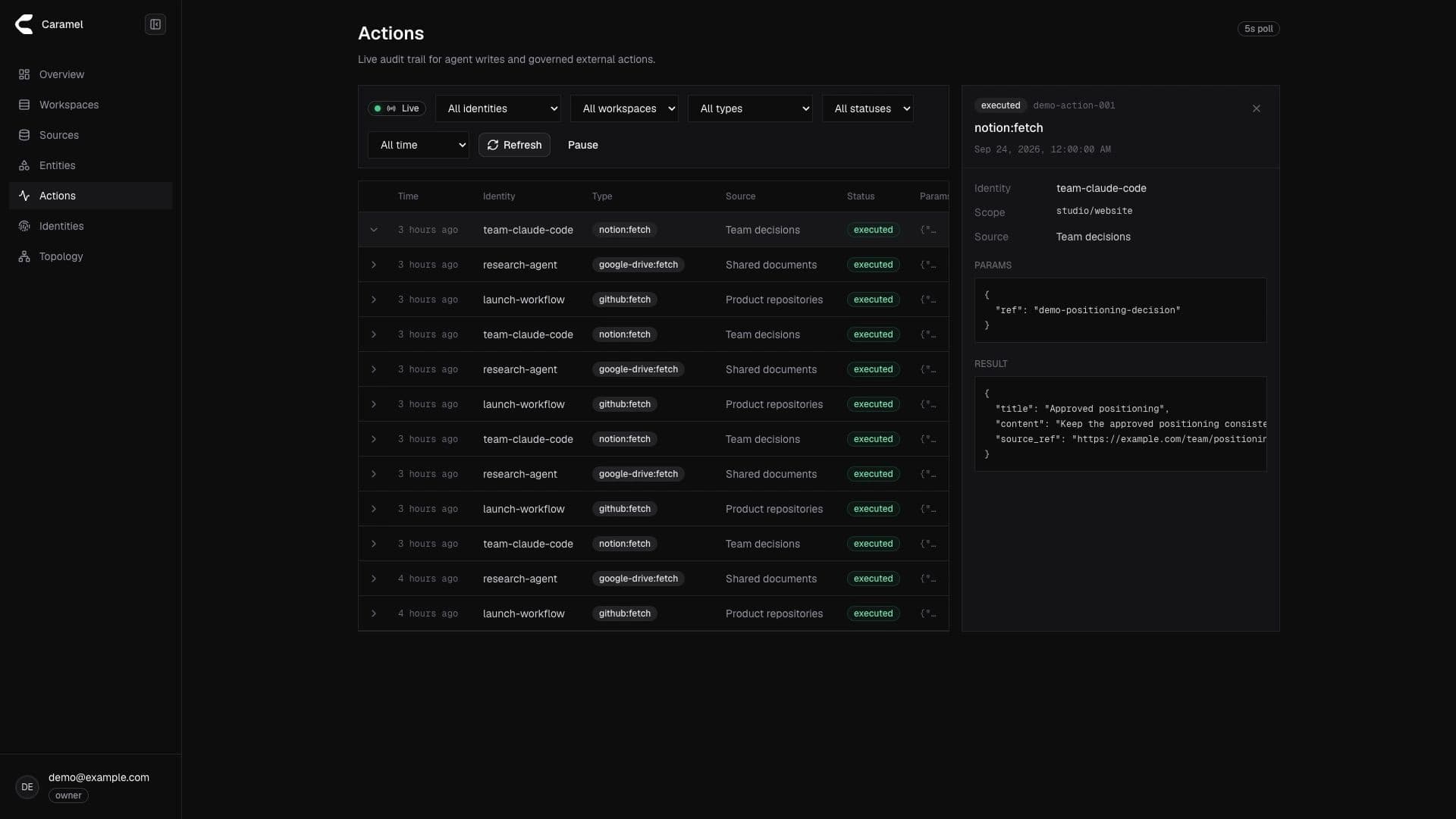Click the first google-drive:fetch type tag
1456x819 pixels.
(639, 265)
